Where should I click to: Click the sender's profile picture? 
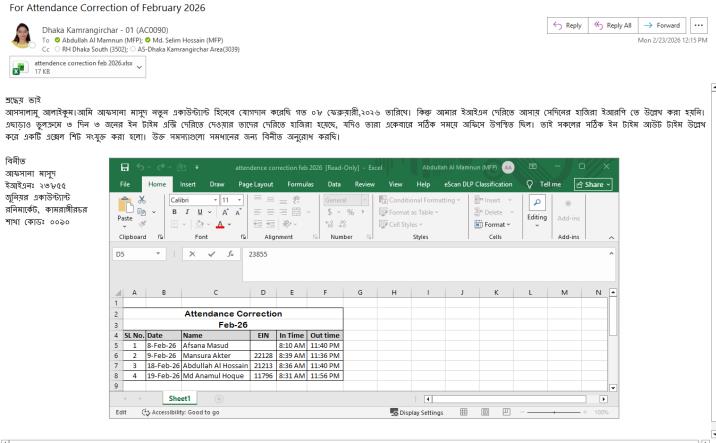coord(21,33)
